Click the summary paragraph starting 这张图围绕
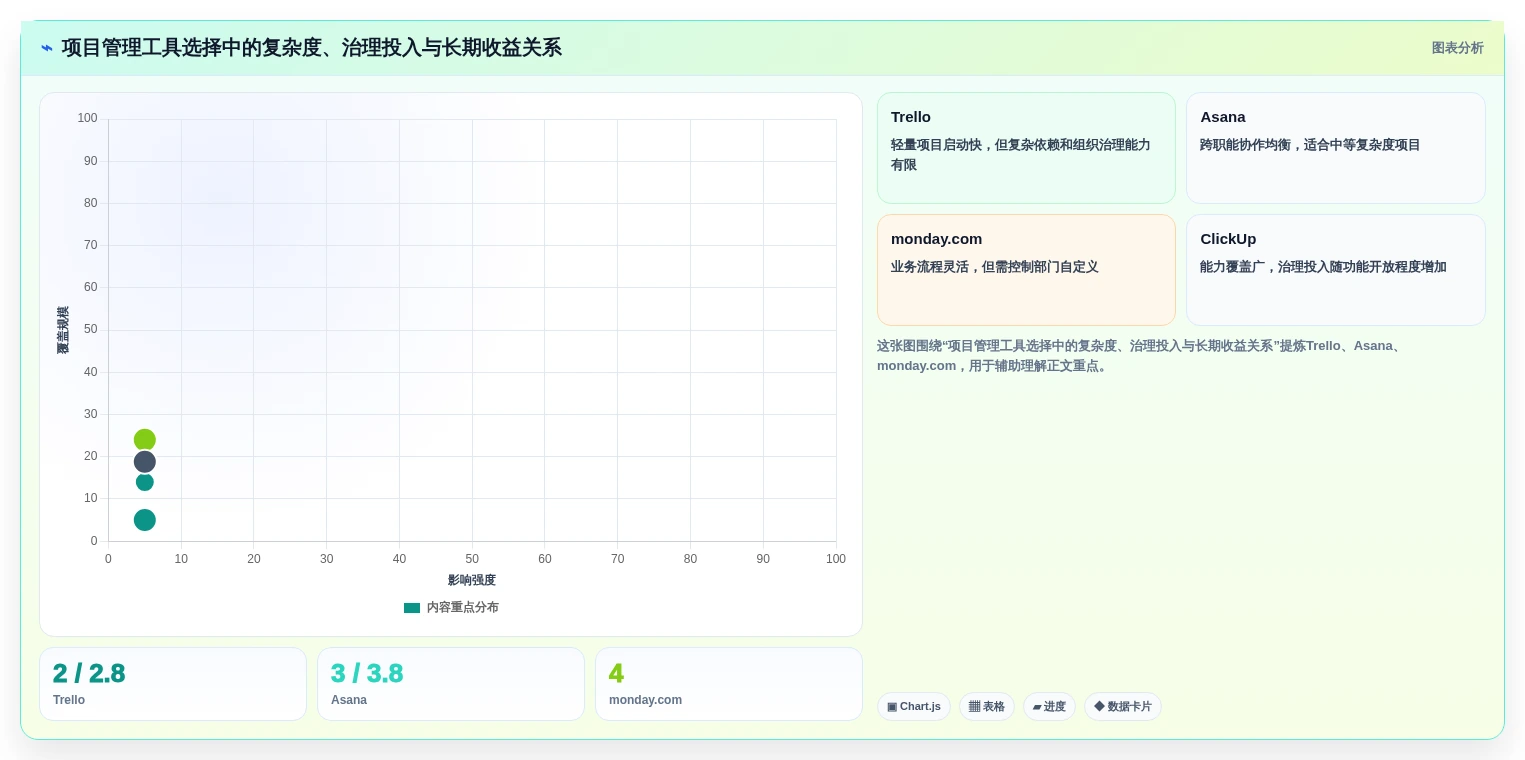Image resolution: width=1525 pixels, height=760 pixels. click(x=1140, y=356)
